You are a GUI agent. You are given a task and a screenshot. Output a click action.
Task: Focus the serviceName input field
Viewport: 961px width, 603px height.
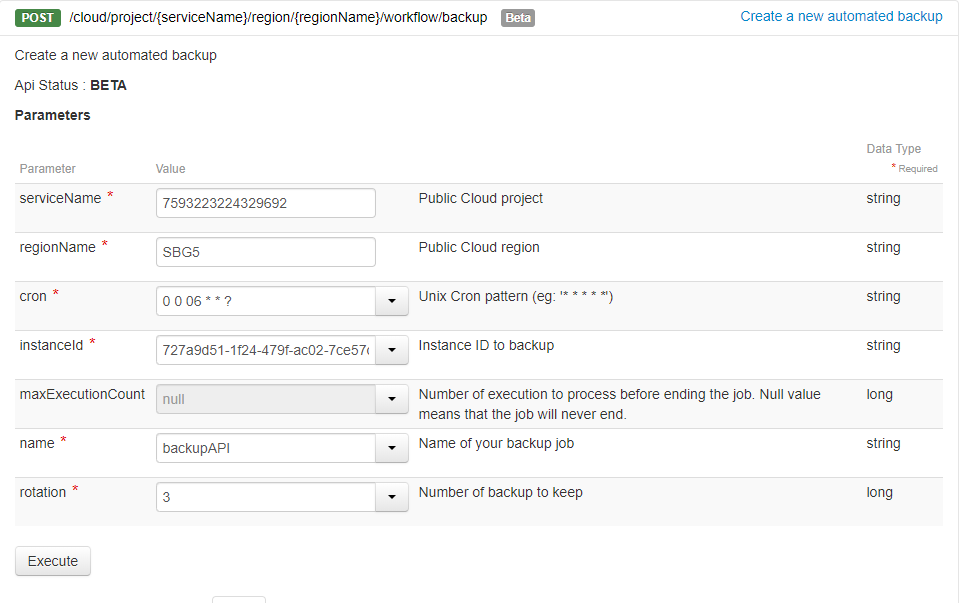point(265,203)
